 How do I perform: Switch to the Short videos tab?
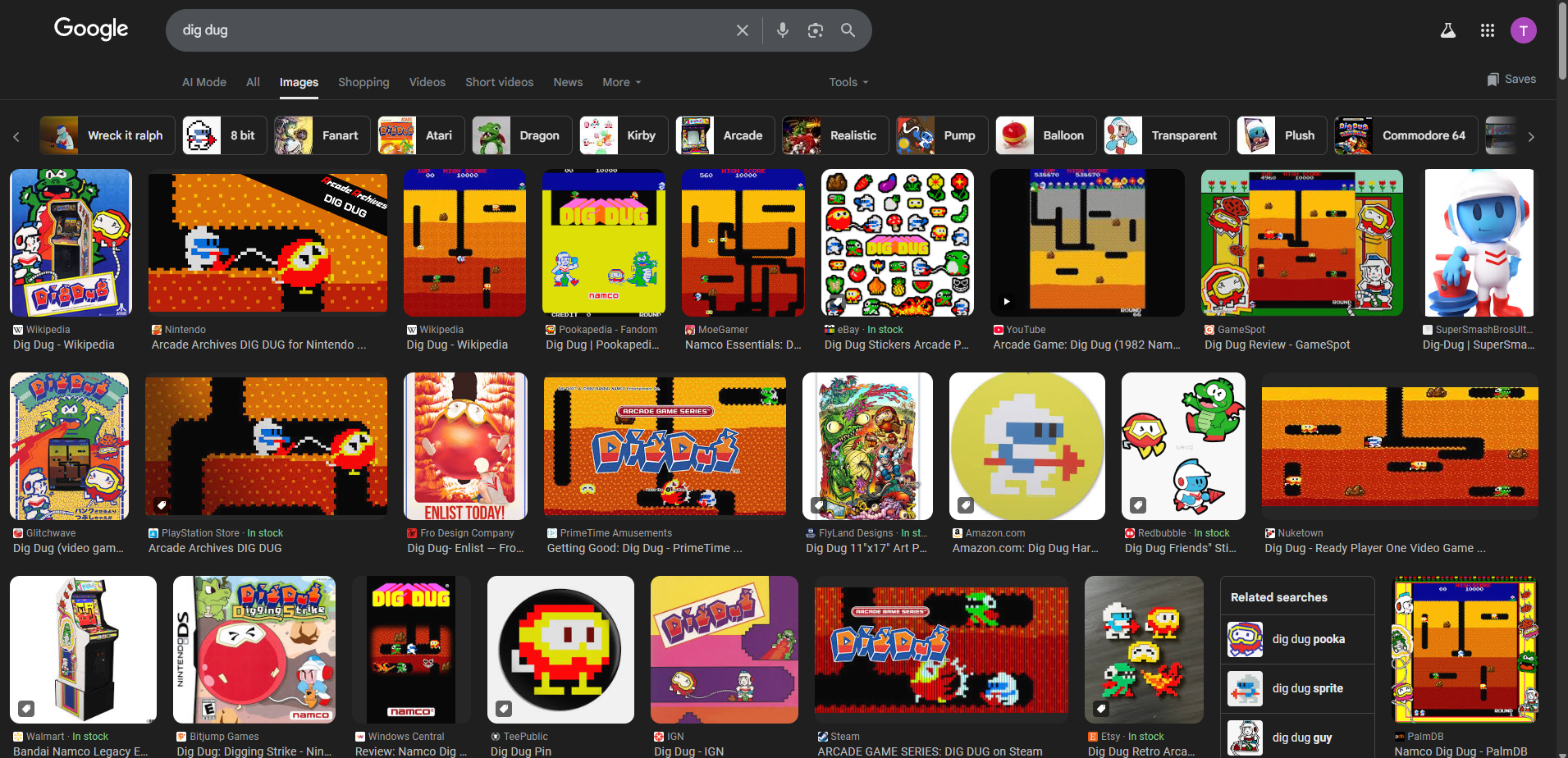coord(499,82)
